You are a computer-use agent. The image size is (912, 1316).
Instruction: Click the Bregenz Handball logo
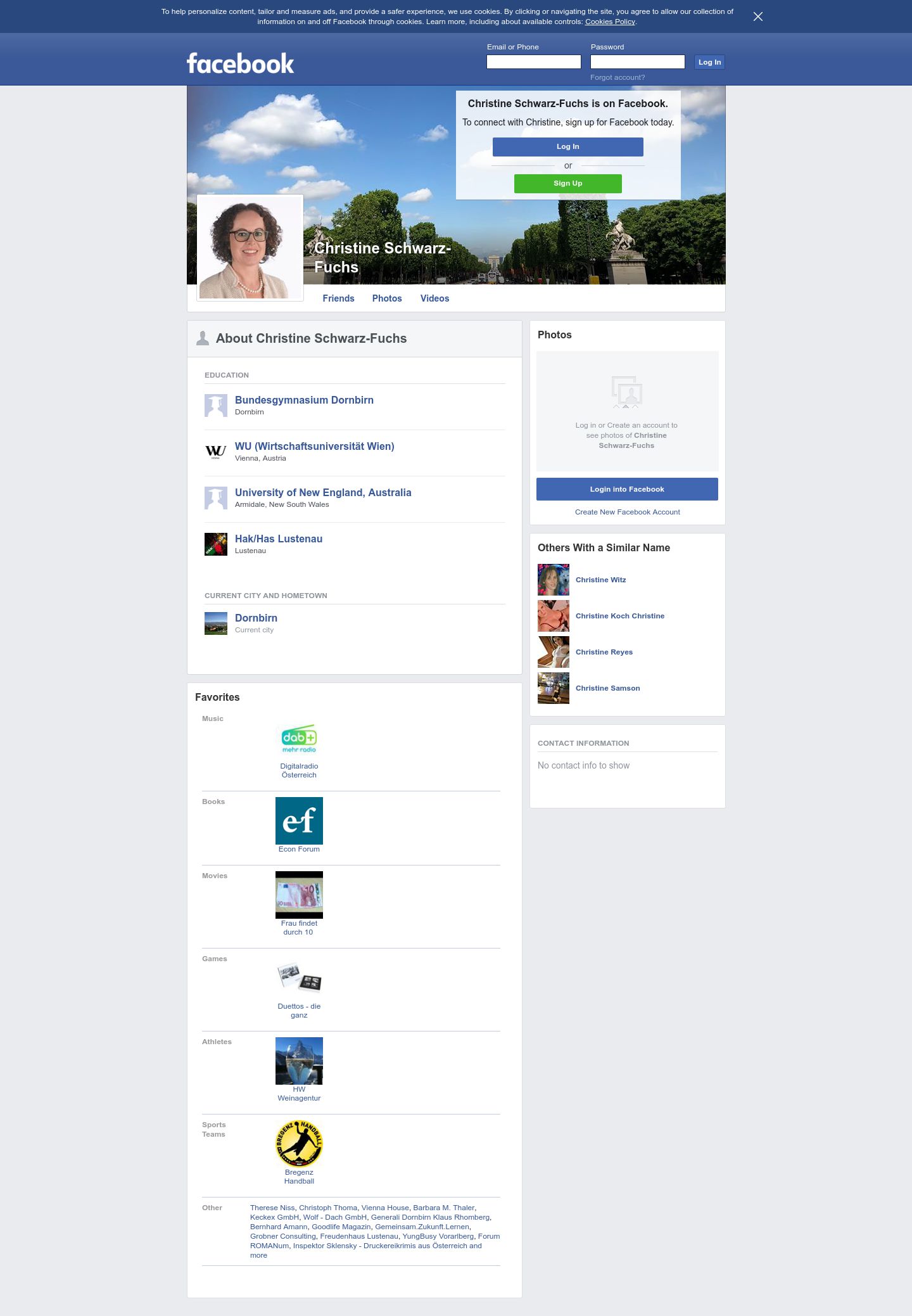299,1144
